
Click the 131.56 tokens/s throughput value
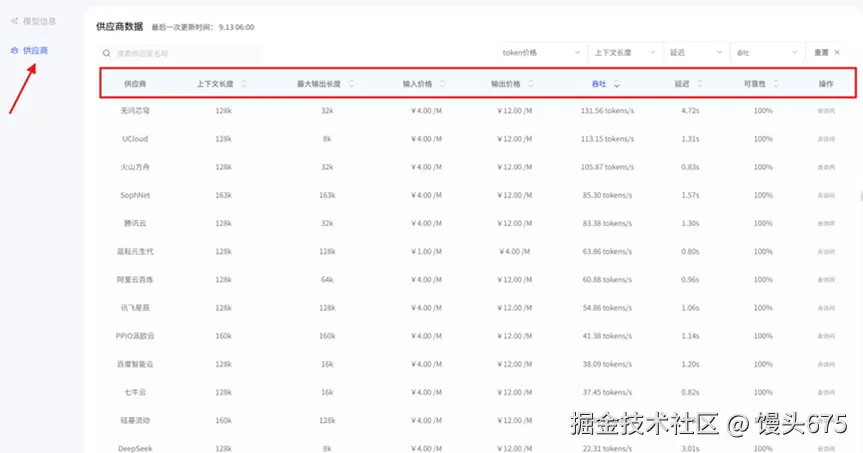click(607, 111)
